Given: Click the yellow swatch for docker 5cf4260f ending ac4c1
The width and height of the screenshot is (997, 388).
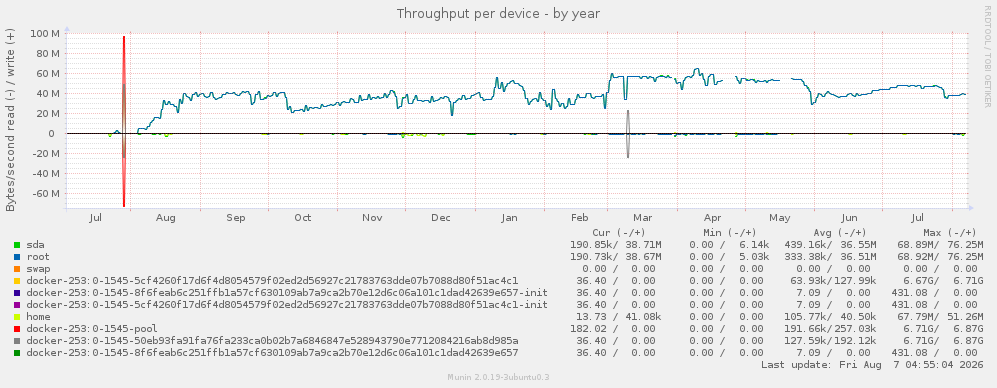Looking at the screenshot, I should point(17,281).
